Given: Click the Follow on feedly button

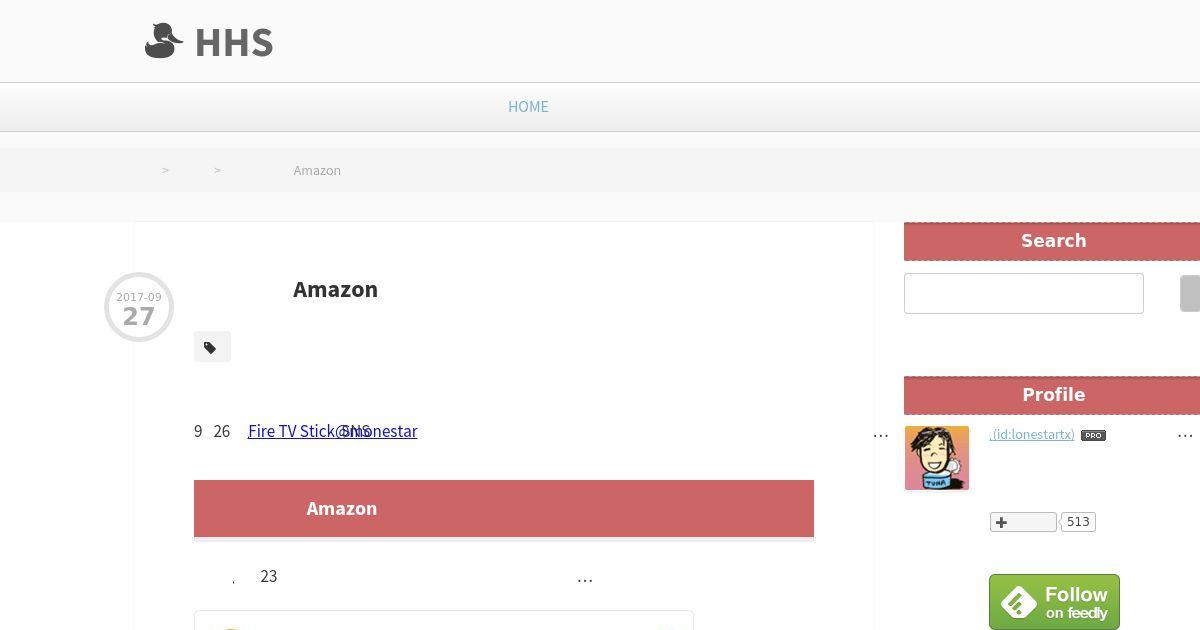Looking at the screenshot, I should (x=1054, y=602).
